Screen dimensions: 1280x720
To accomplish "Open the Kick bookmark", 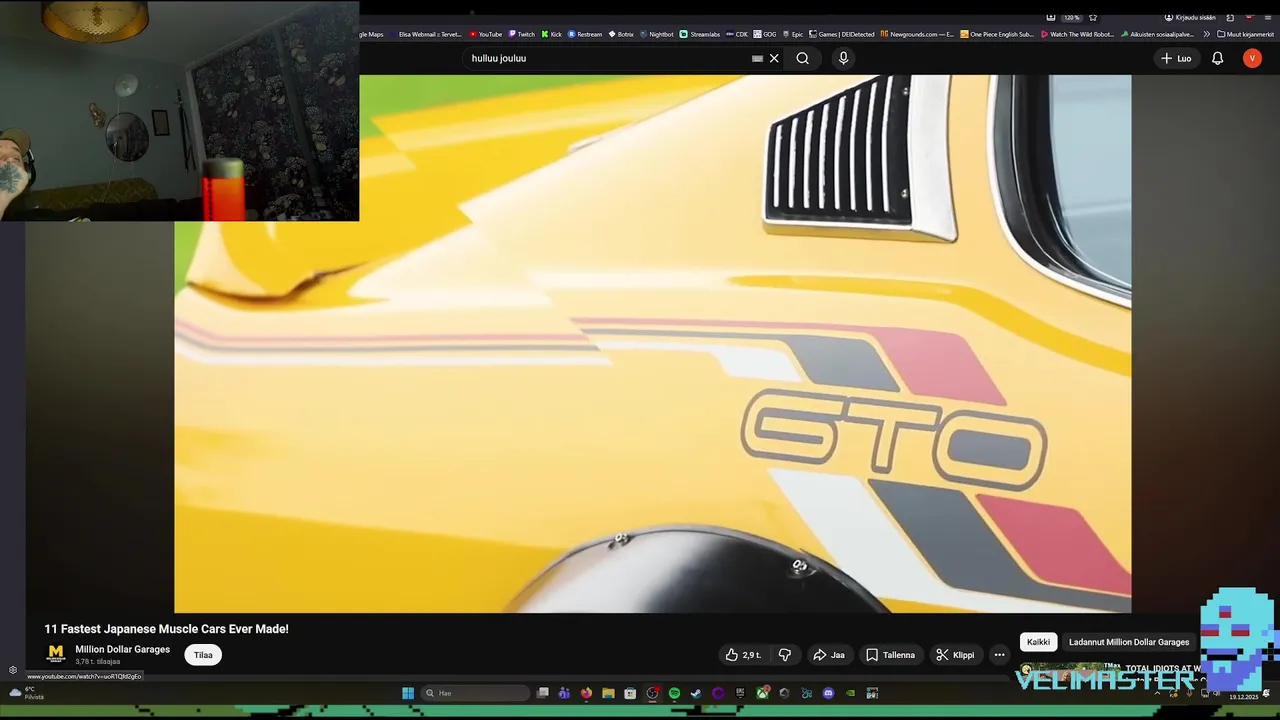I will 551,34.
